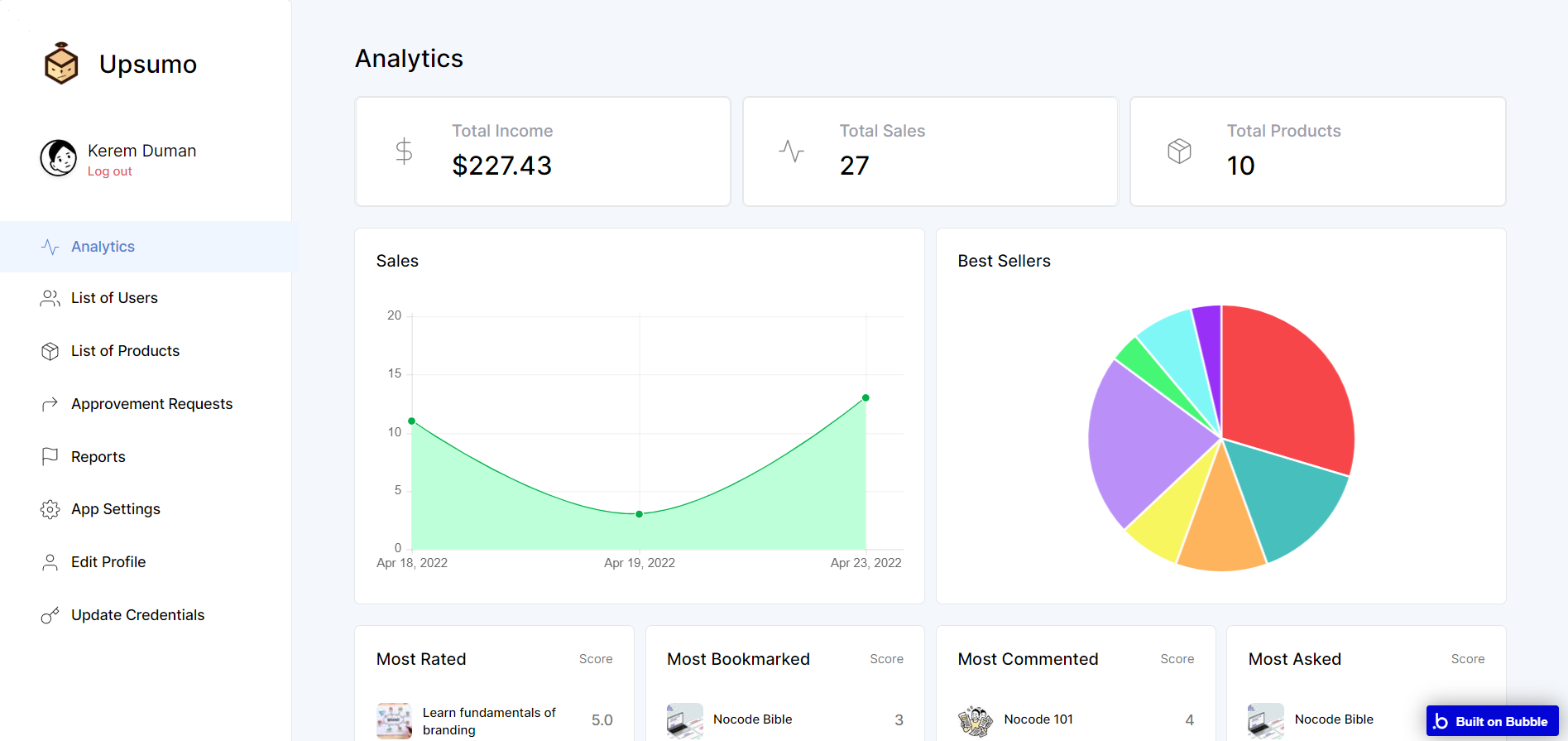1568x741 pixels.
Task: Open the Reports section
Action: click(146, 457)
